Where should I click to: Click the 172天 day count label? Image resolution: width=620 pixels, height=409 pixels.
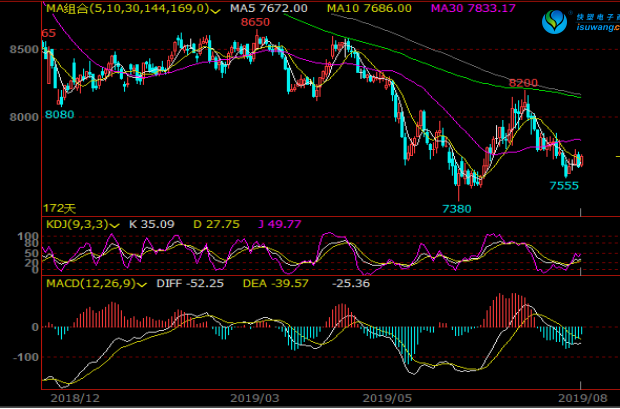[60, 208]
